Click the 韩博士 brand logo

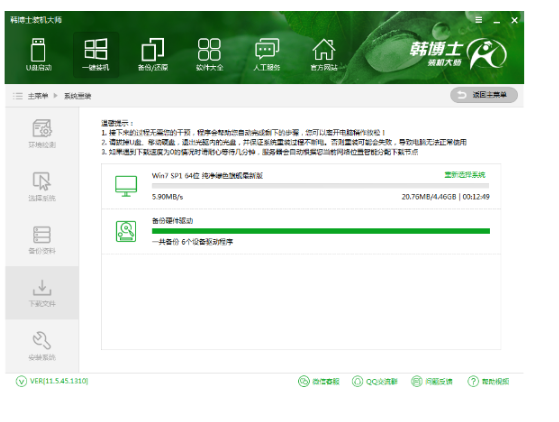pyautogui.click(x=457, y=53)
